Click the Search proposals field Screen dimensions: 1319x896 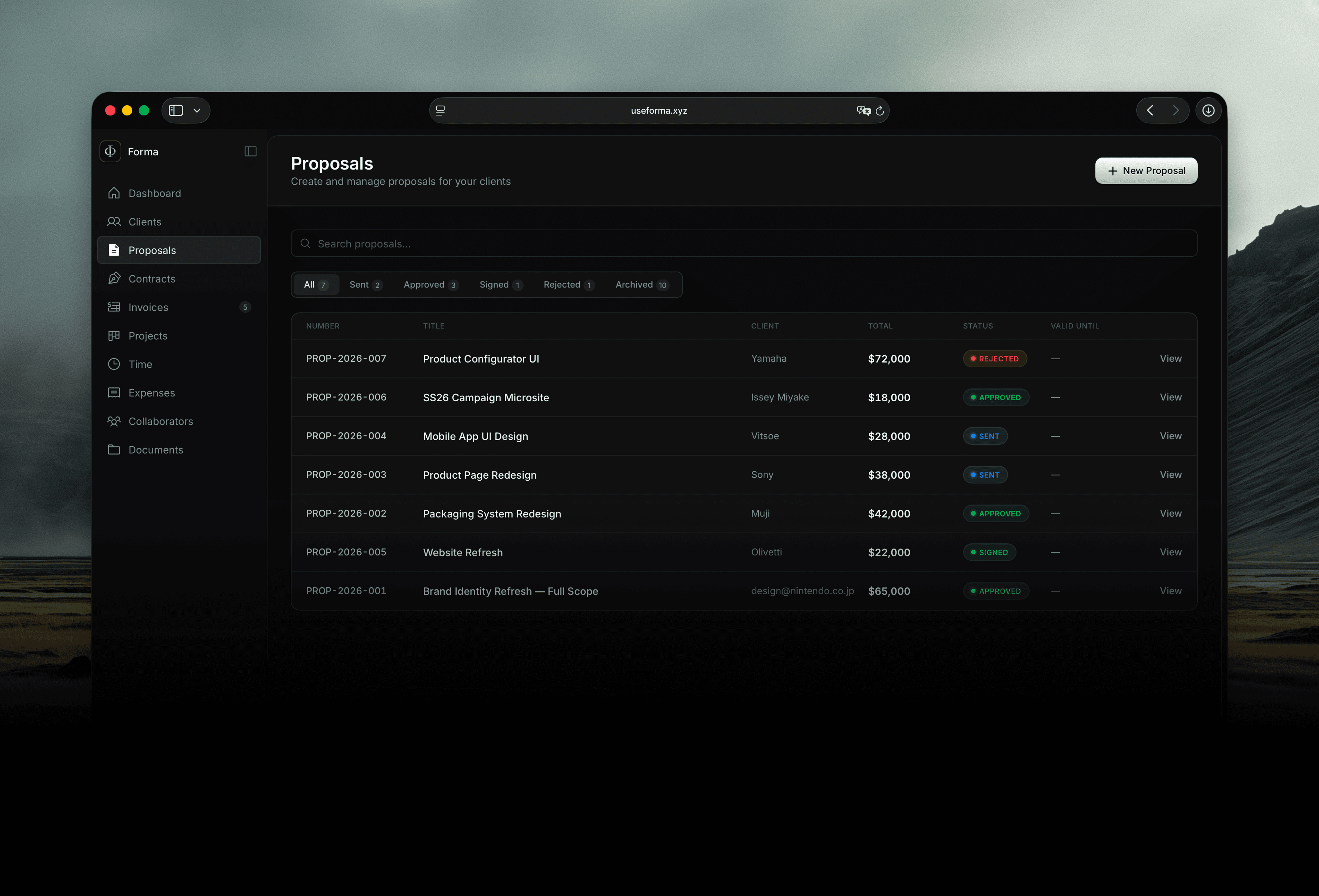[x=744, y=243]
